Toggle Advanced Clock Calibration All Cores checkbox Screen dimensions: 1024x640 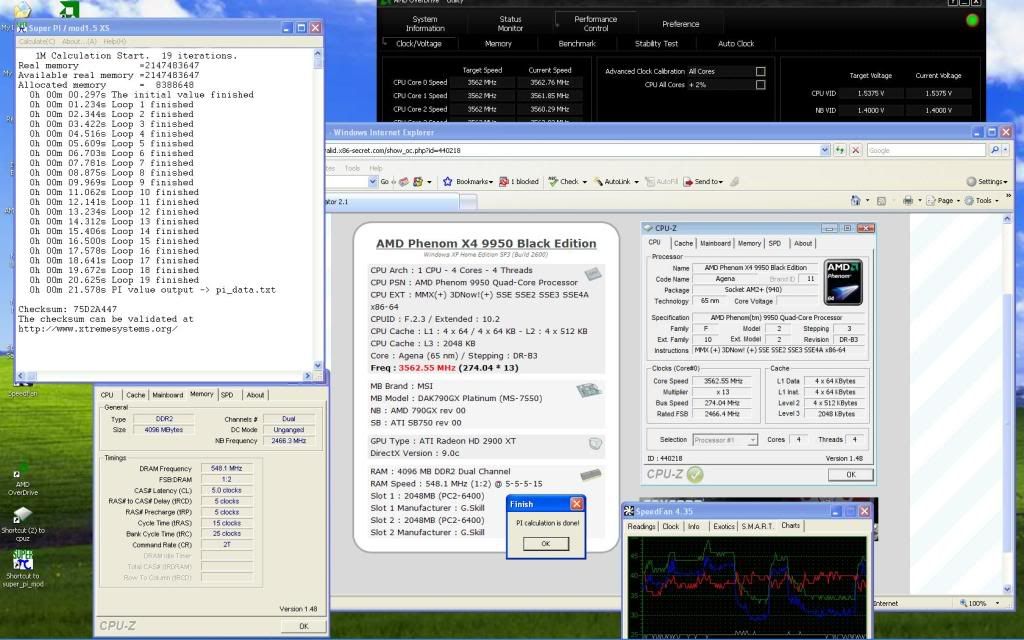tap(760, 71)
